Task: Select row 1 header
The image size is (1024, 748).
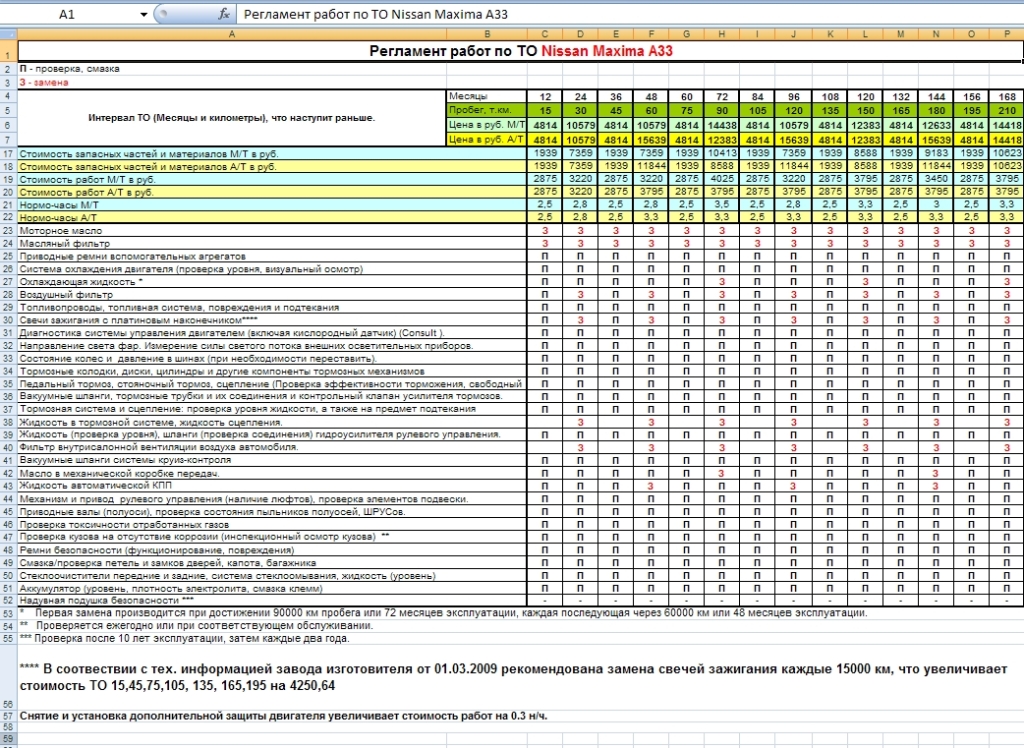Action: click(8, 52)
